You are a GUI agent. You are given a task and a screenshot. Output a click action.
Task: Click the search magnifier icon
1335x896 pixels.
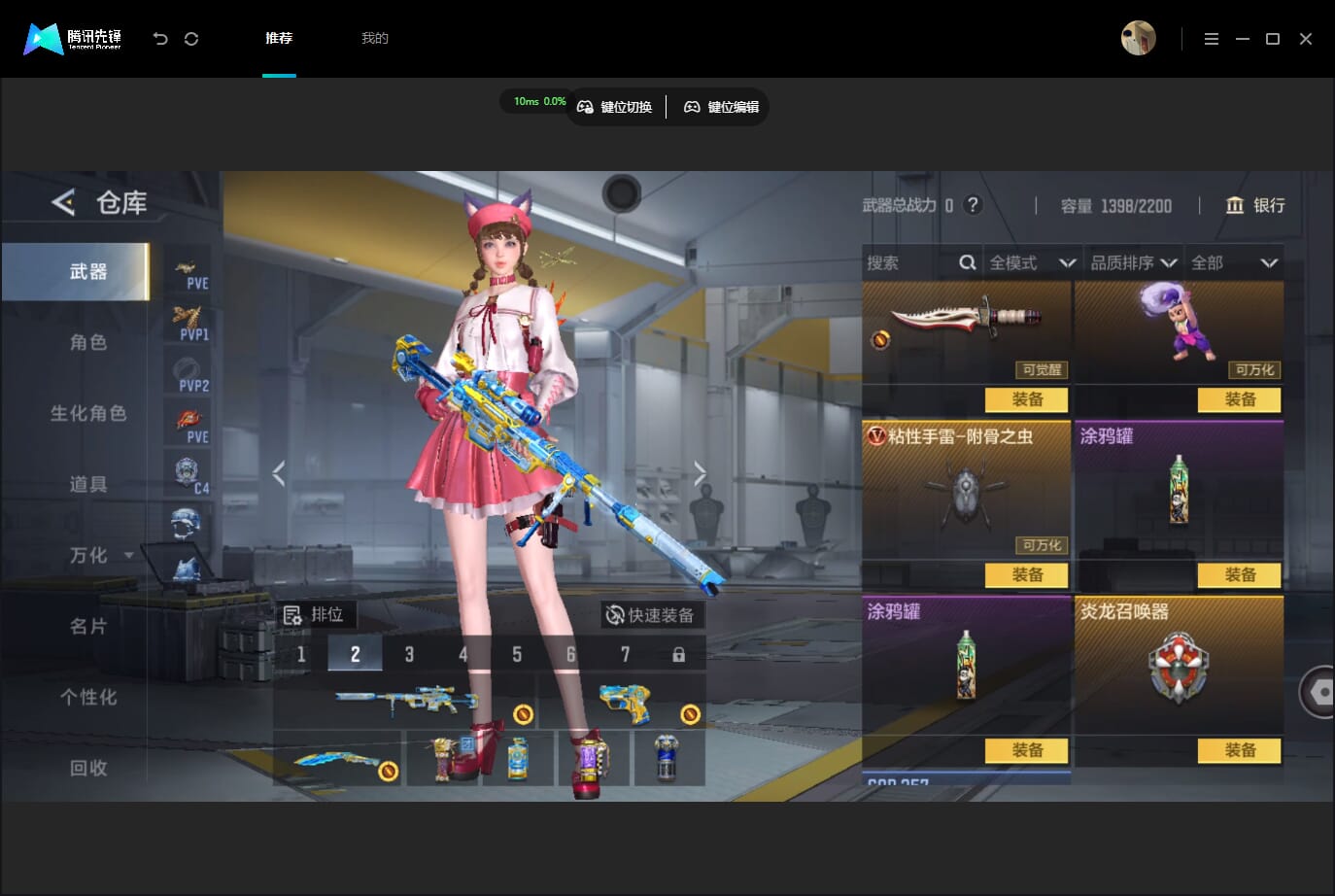click(968, 262)
